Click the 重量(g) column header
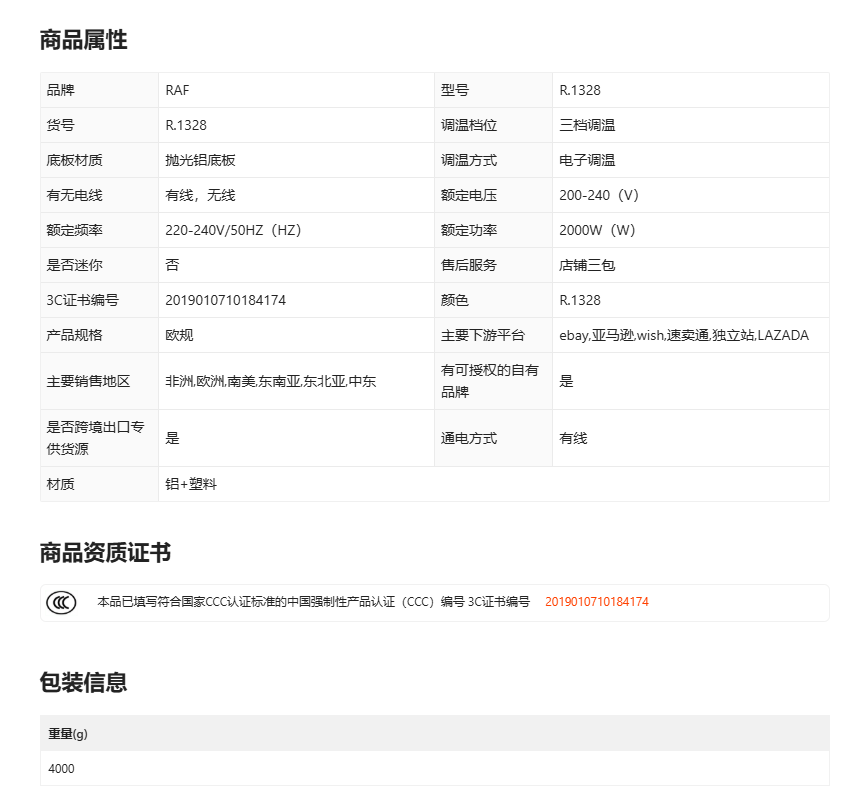The image size is (847, 806). click(68, 734)
